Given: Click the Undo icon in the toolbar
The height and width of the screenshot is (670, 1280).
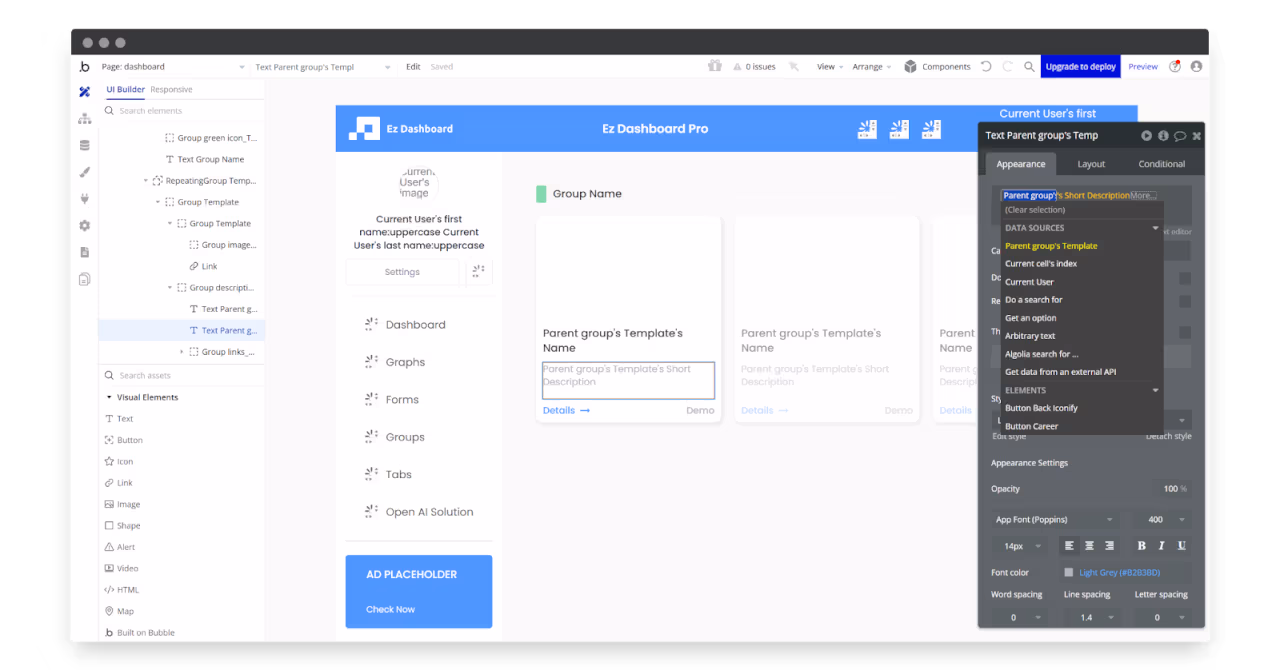Looking at the screenshot, I should pyautogui.click(x=986, y=65).
